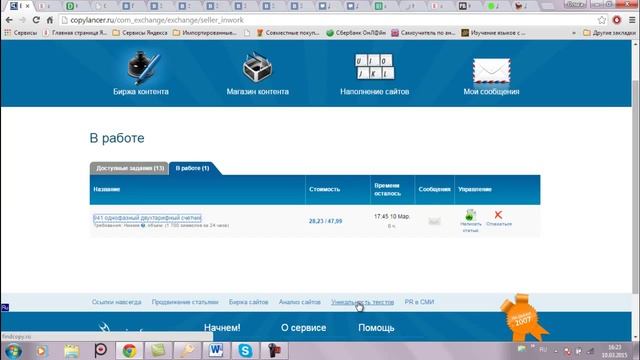
Task: Open the file explorer taskbar icon
Action: pyautogui.click(x=71, y=351)
